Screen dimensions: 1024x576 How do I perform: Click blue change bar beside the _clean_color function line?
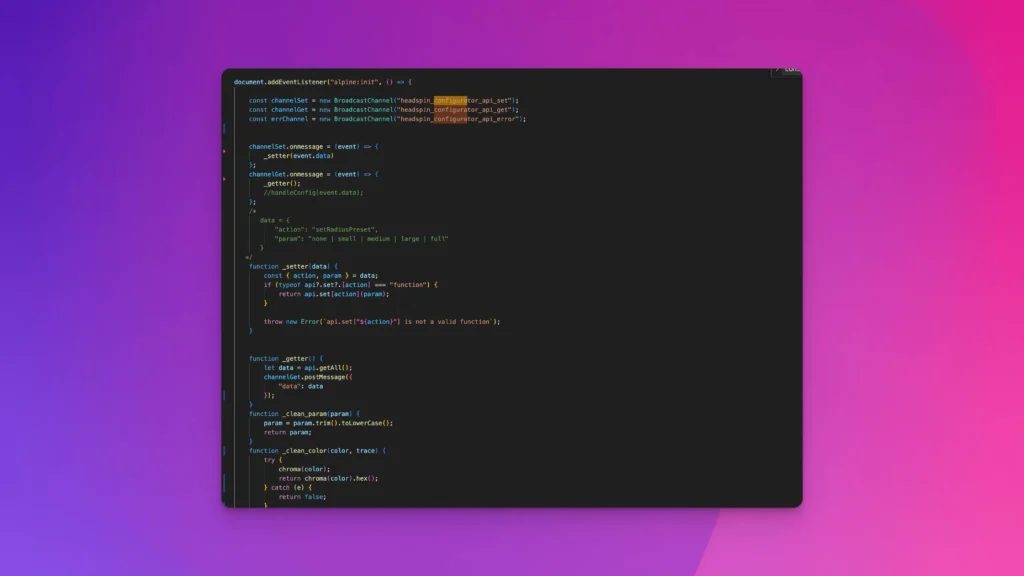coord(224,451)
